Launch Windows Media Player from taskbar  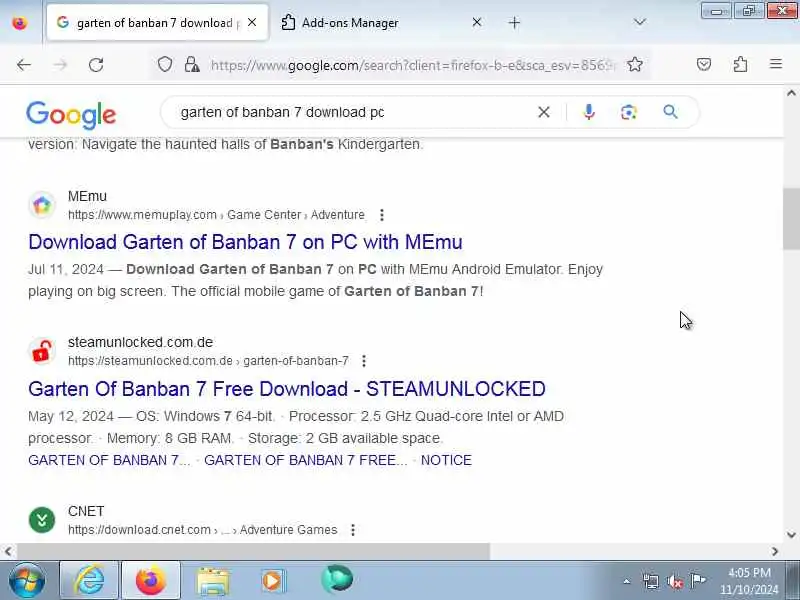(273, 581)
